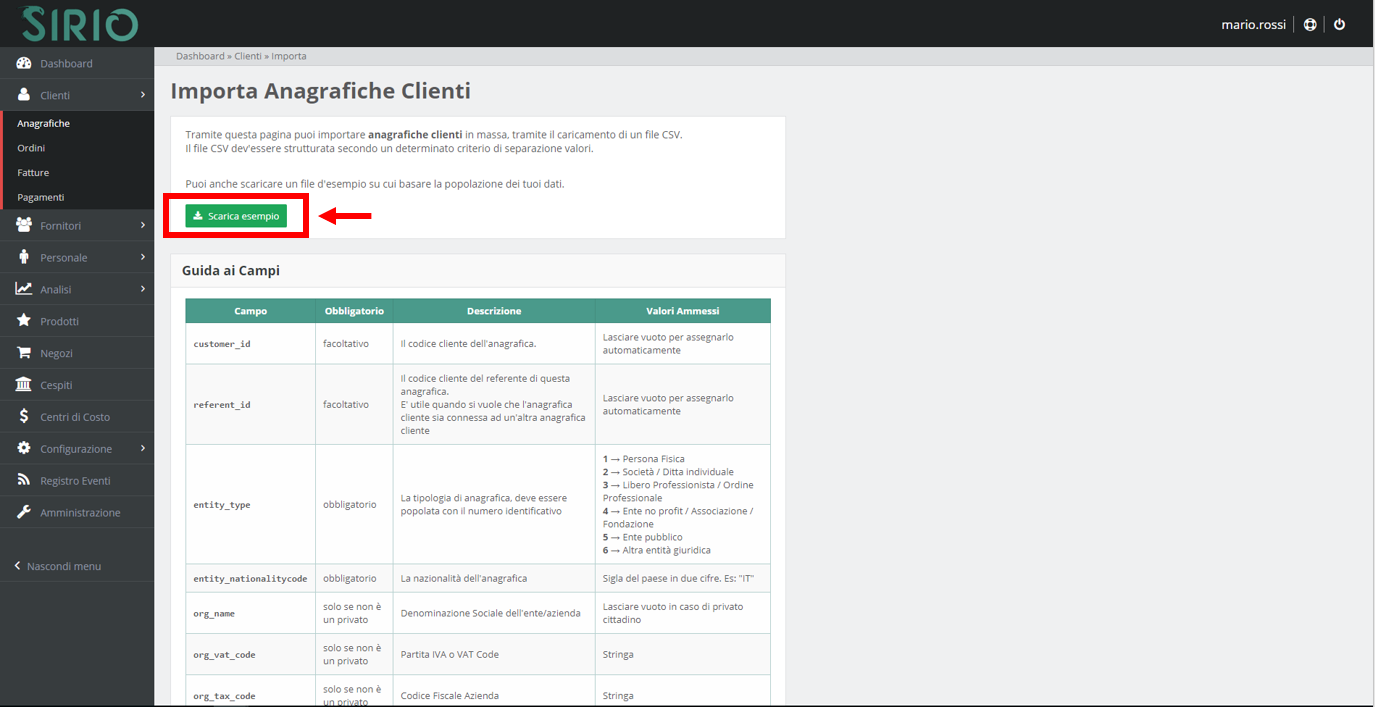Viewport: 1375px width, 707px height.
Task: Expand the Fornitori submenu arrow
Action: pos(143,226)
